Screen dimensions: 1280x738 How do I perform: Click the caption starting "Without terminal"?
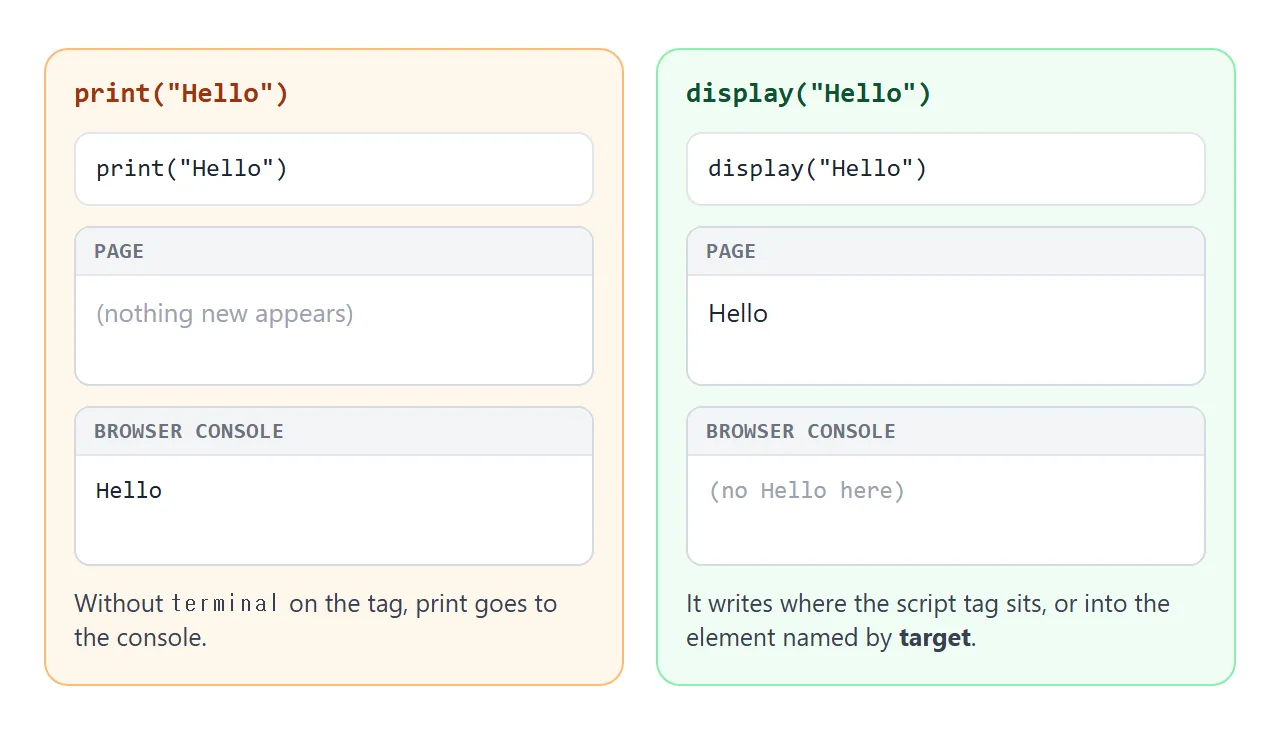click(x=316, y=620)
